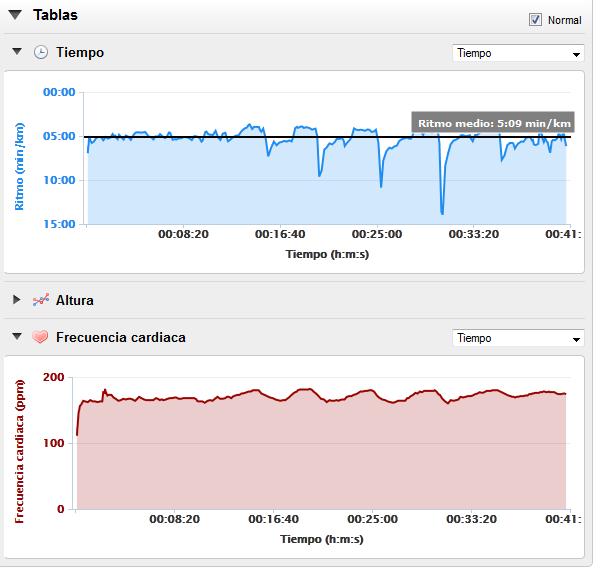Collapse the Frecuencia cardiaca section
The image size is (606, 586).
[17, 336]
